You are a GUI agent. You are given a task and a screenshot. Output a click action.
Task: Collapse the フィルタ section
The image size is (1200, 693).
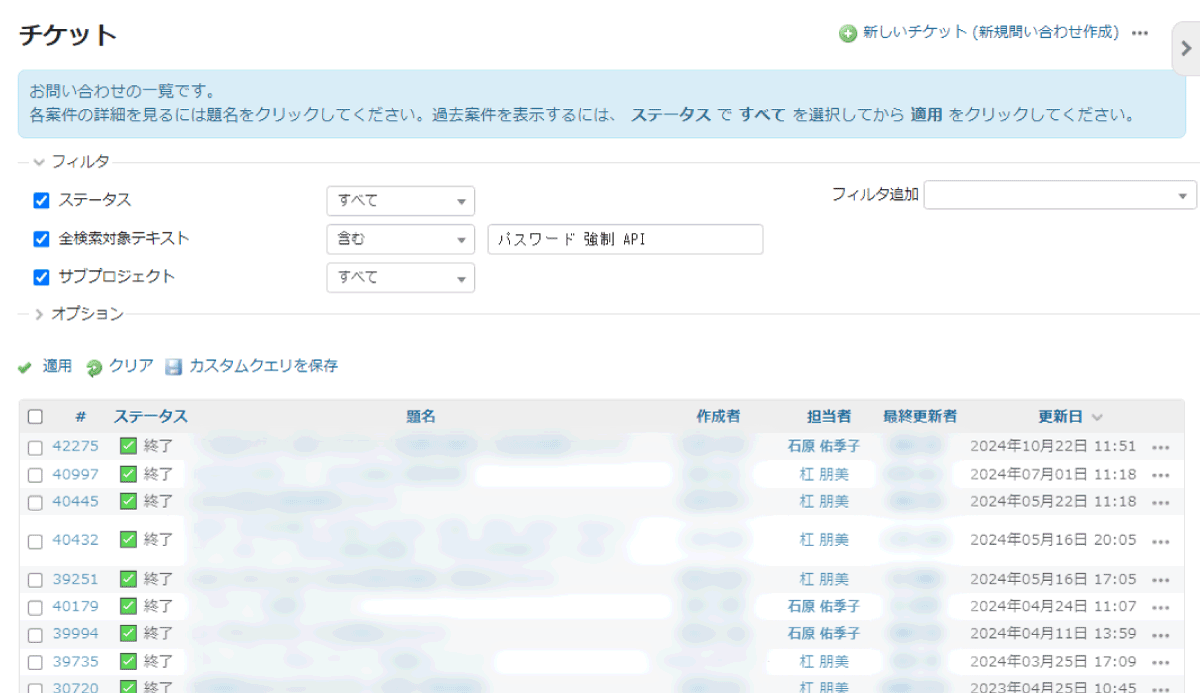coord(71,161)
